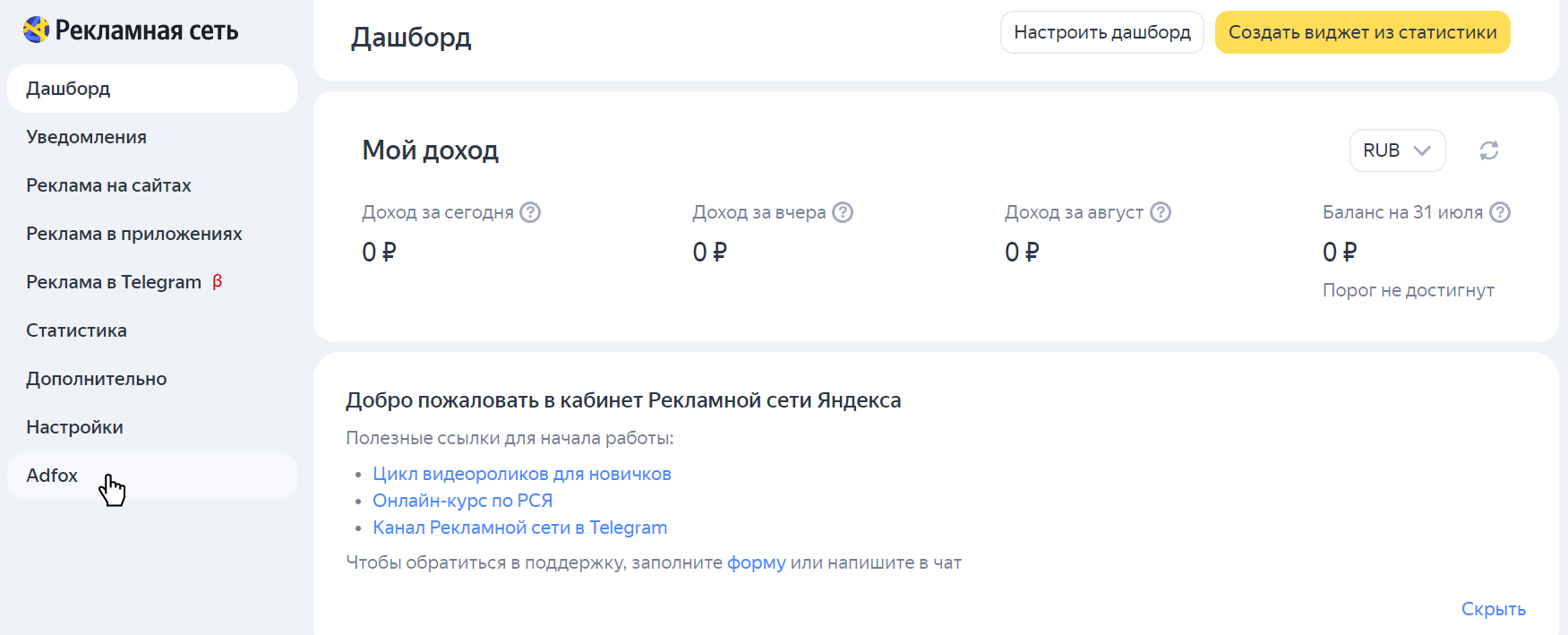Open Реклама в Telegram section
Screen dimensions: 1568x635
(152, 282)
